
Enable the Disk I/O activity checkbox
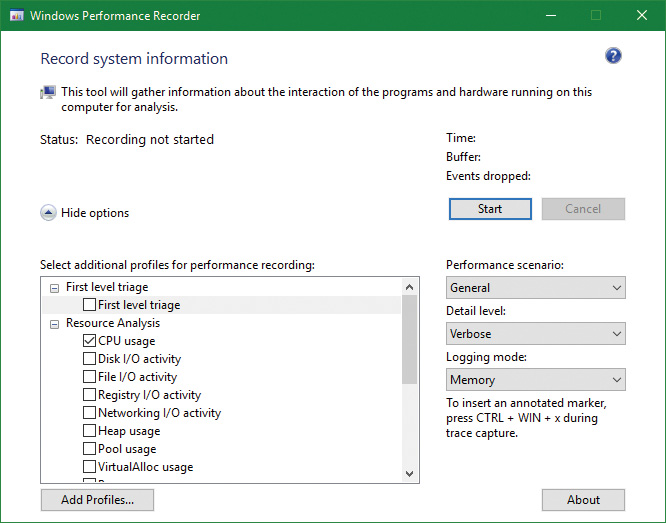[x=90, y=359]
